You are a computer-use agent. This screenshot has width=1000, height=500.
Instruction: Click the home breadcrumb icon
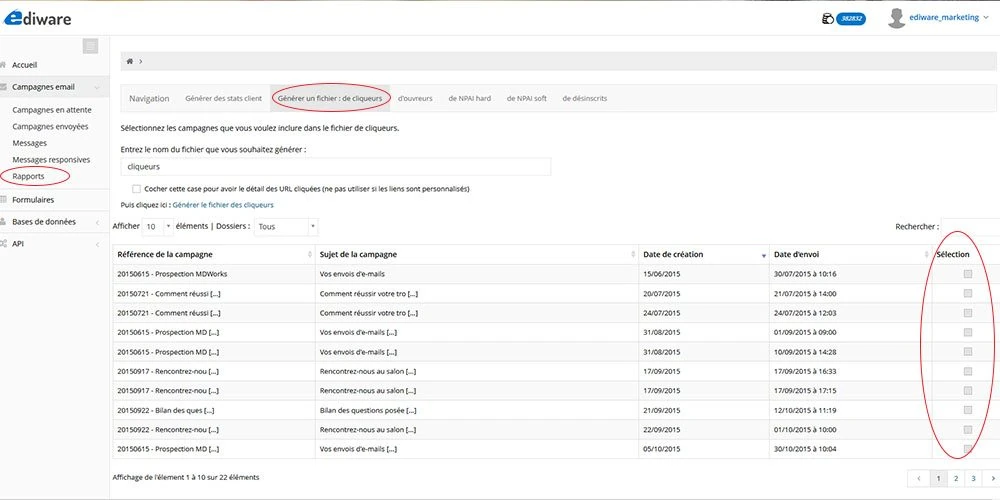130,62
